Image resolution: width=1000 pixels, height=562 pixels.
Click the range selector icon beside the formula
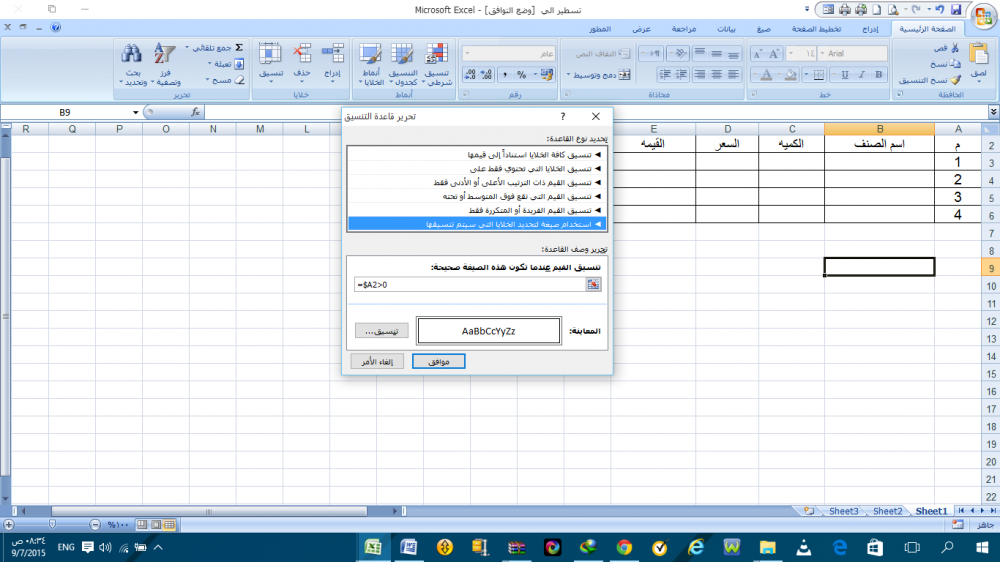tap(593, 285)
